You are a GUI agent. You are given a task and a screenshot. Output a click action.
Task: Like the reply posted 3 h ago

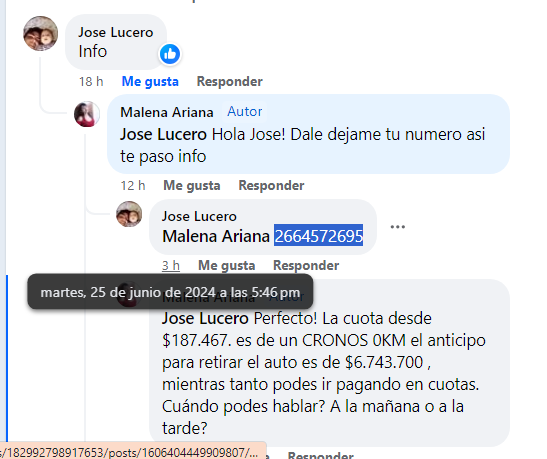tap(226, 265)
